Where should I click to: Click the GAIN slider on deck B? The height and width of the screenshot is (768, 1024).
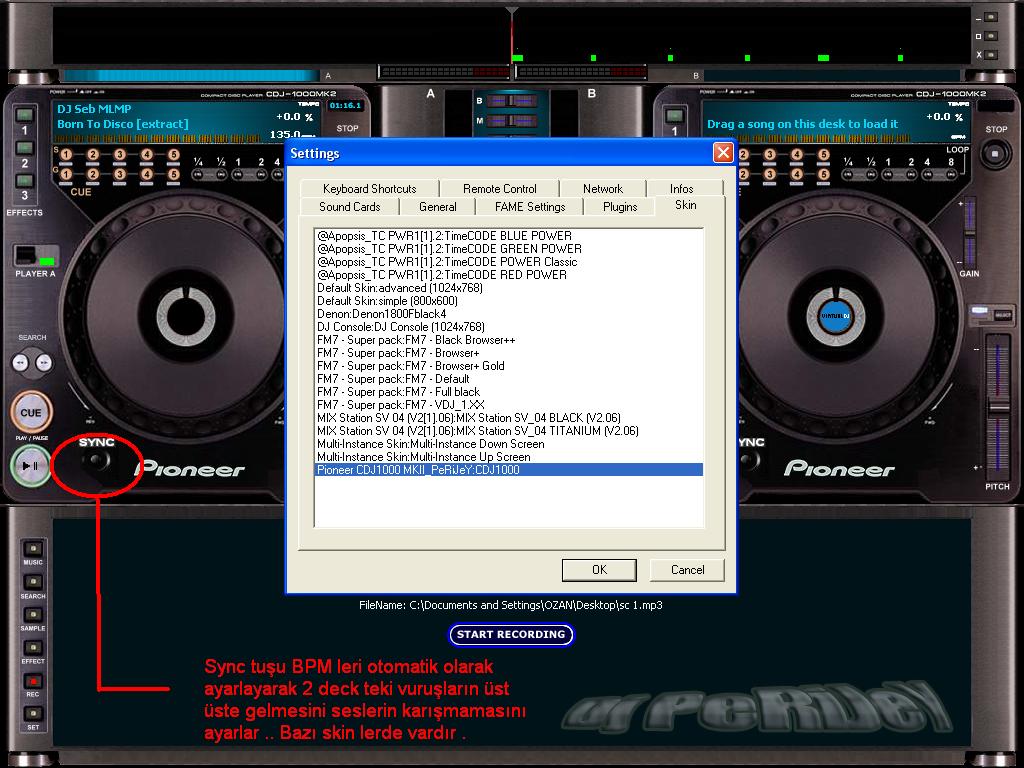(969, 231)
